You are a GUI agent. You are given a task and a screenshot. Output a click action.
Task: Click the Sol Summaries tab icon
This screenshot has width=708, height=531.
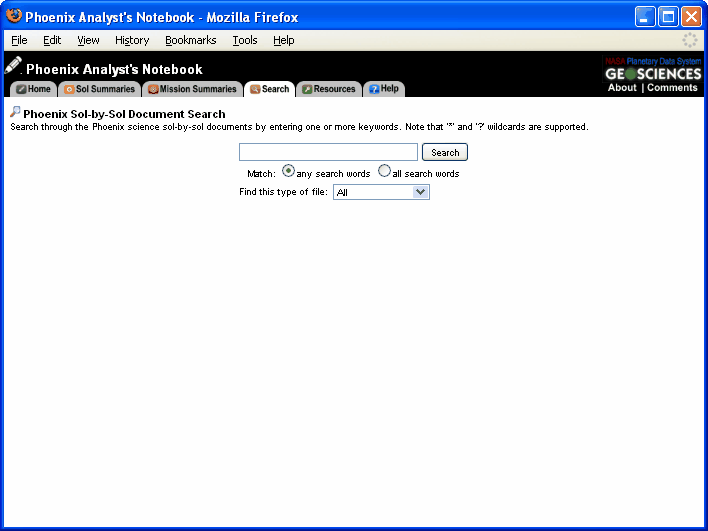tap(69, 89)
